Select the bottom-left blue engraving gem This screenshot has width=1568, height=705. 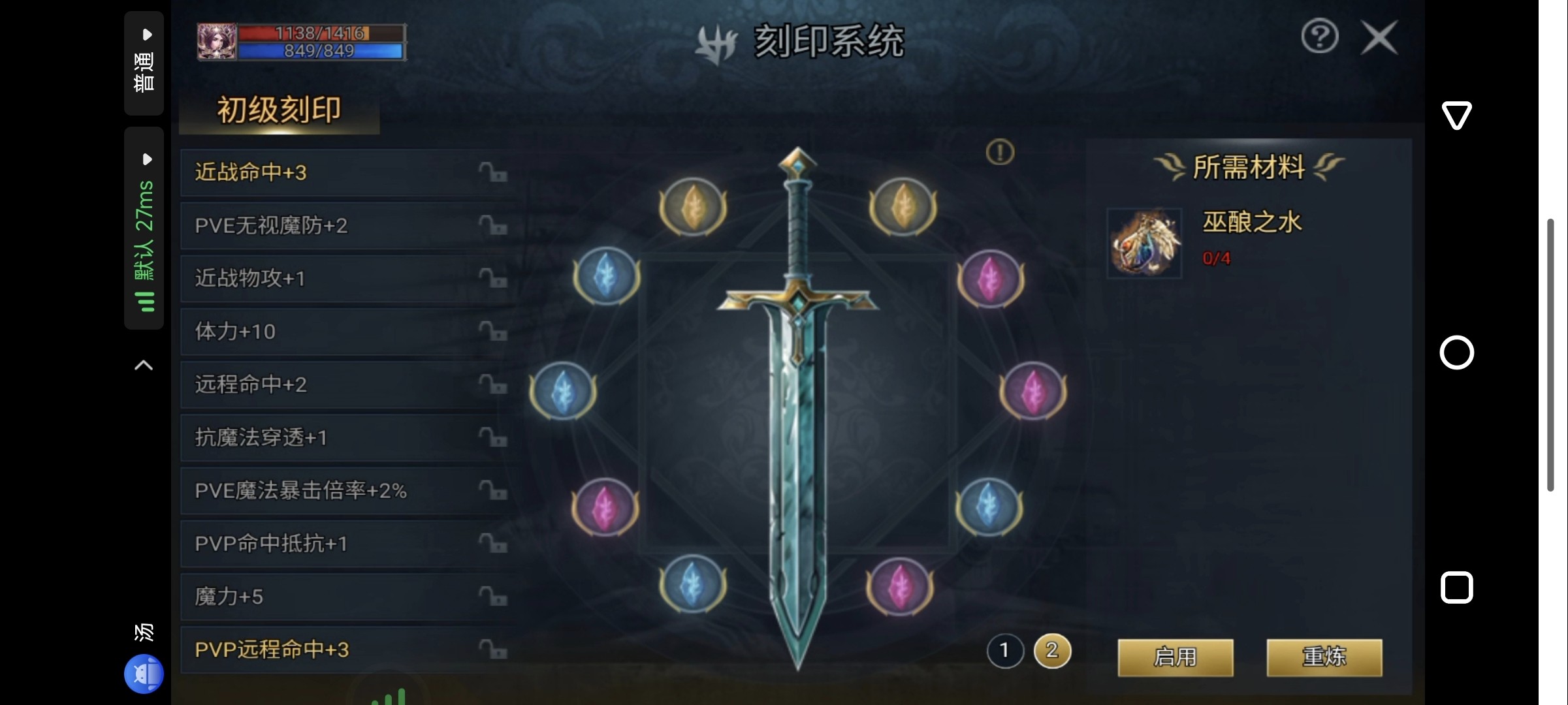[693, 584]
